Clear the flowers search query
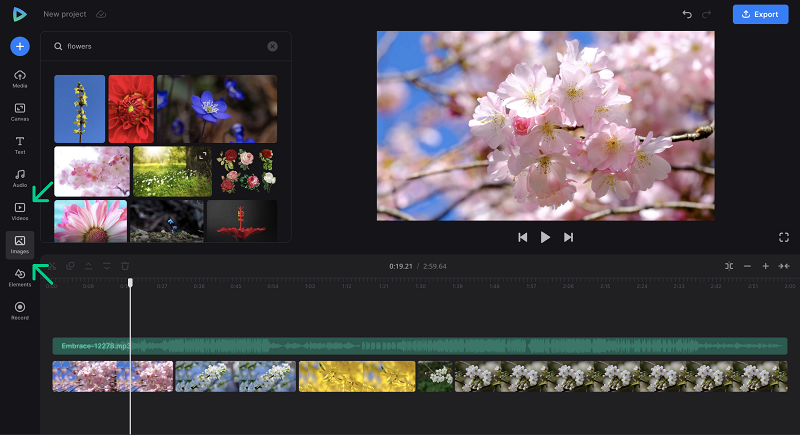This screenshot has height=435, width=800. click(x=272, y=46)
